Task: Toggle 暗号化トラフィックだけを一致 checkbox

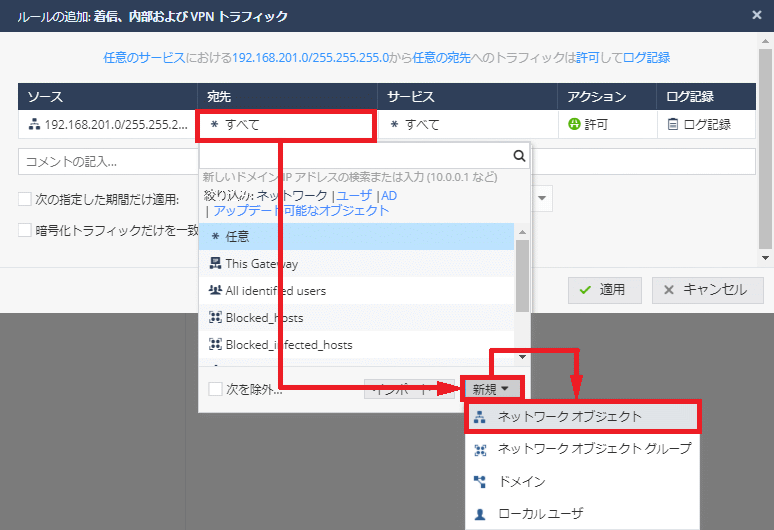Action: (26, 230)
